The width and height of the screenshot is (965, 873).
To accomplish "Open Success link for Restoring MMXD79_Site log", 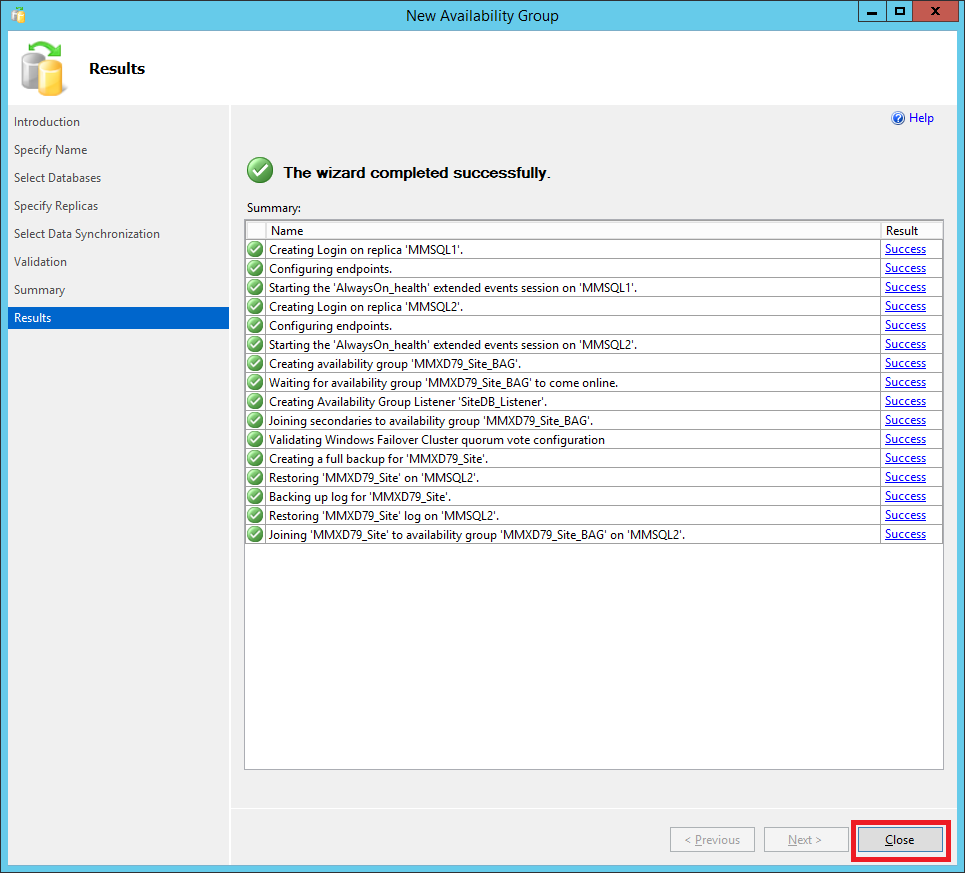I will pyautogui.click(x=905, y=515).
